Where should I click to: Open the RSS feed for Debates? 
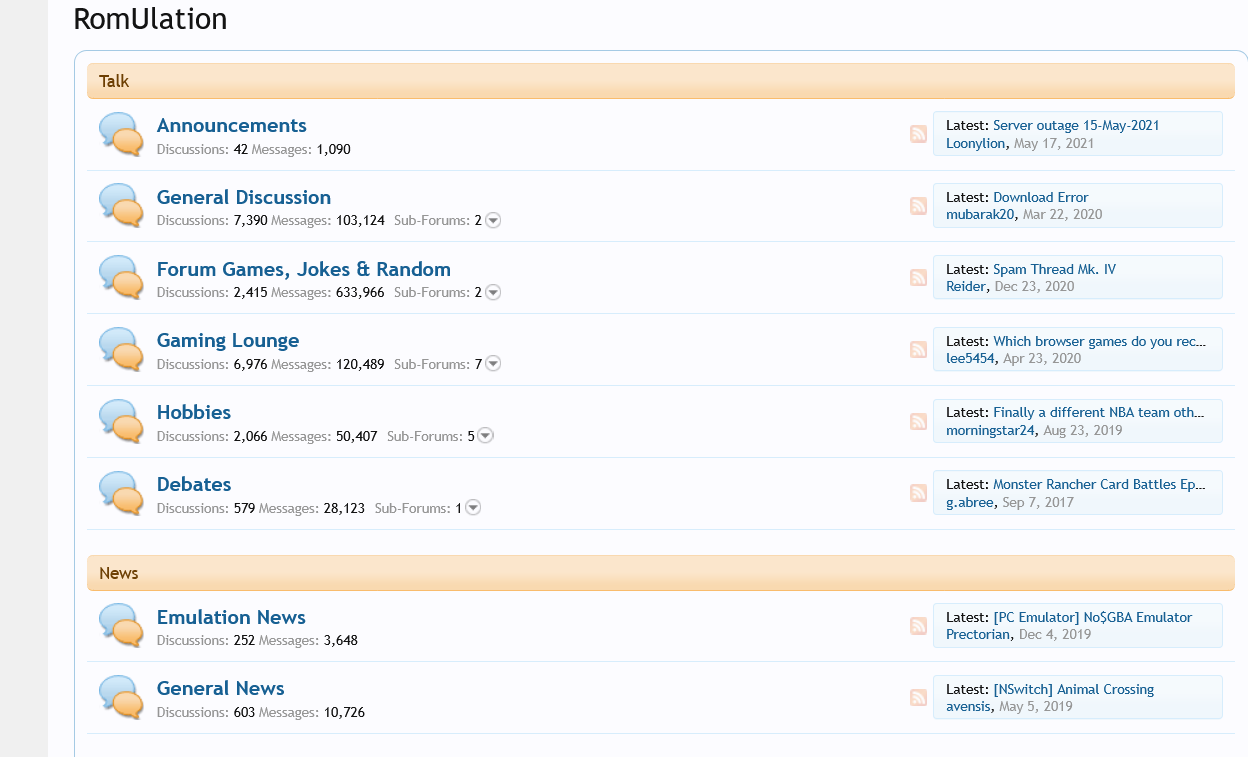[x=918, y=494]
